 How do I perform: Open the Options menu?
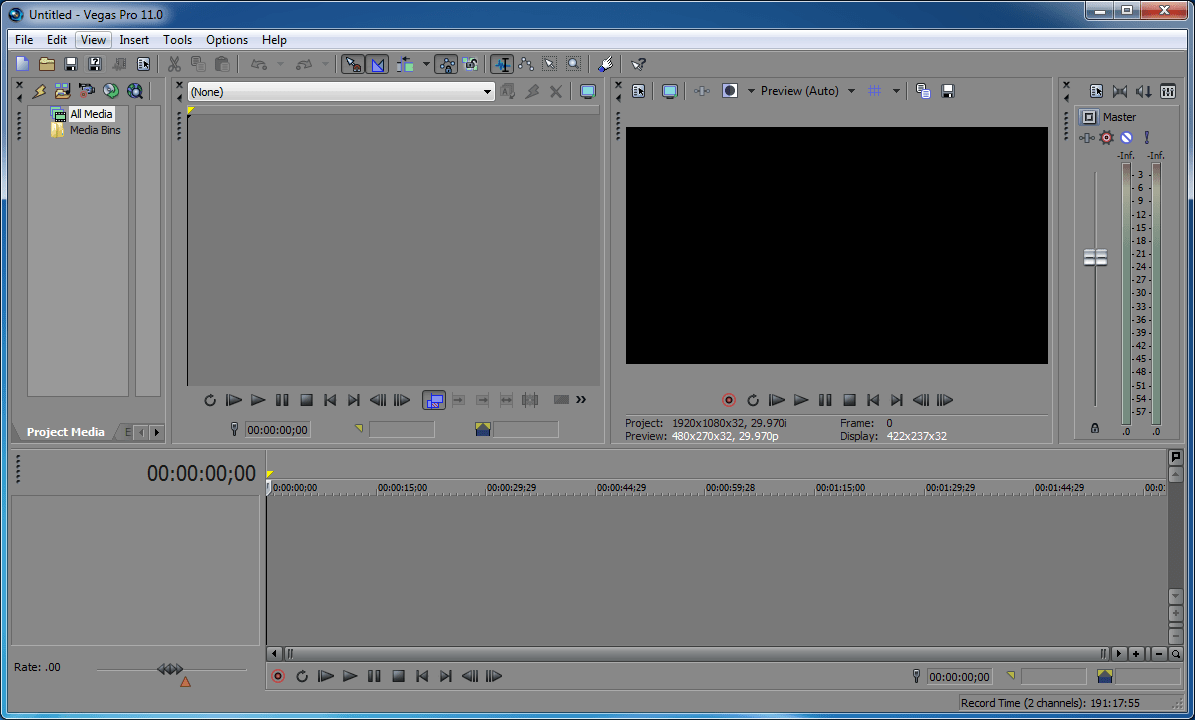227,40
